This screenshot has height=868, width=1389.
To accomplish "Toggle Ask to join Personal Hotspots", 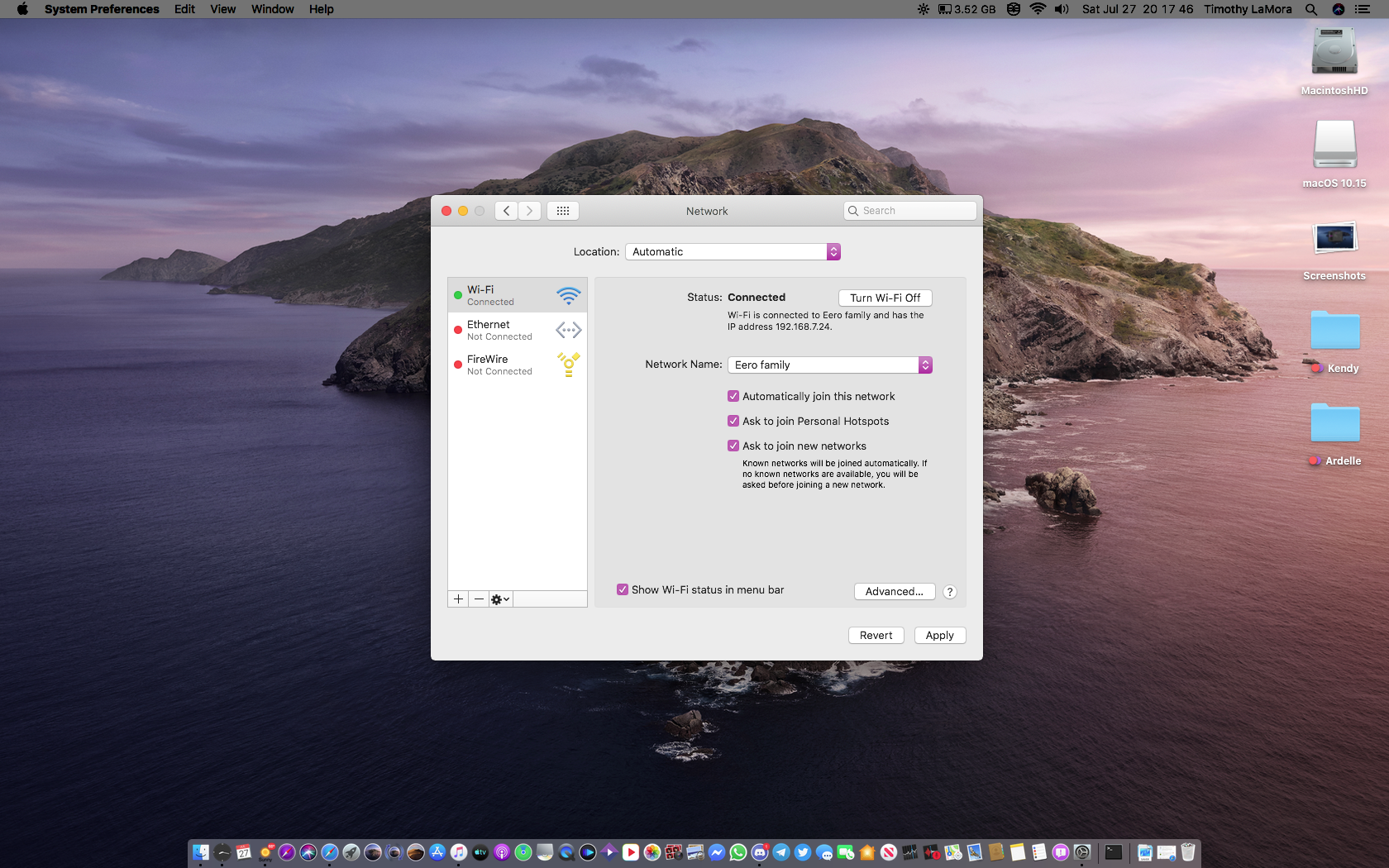I will (733, 421).
